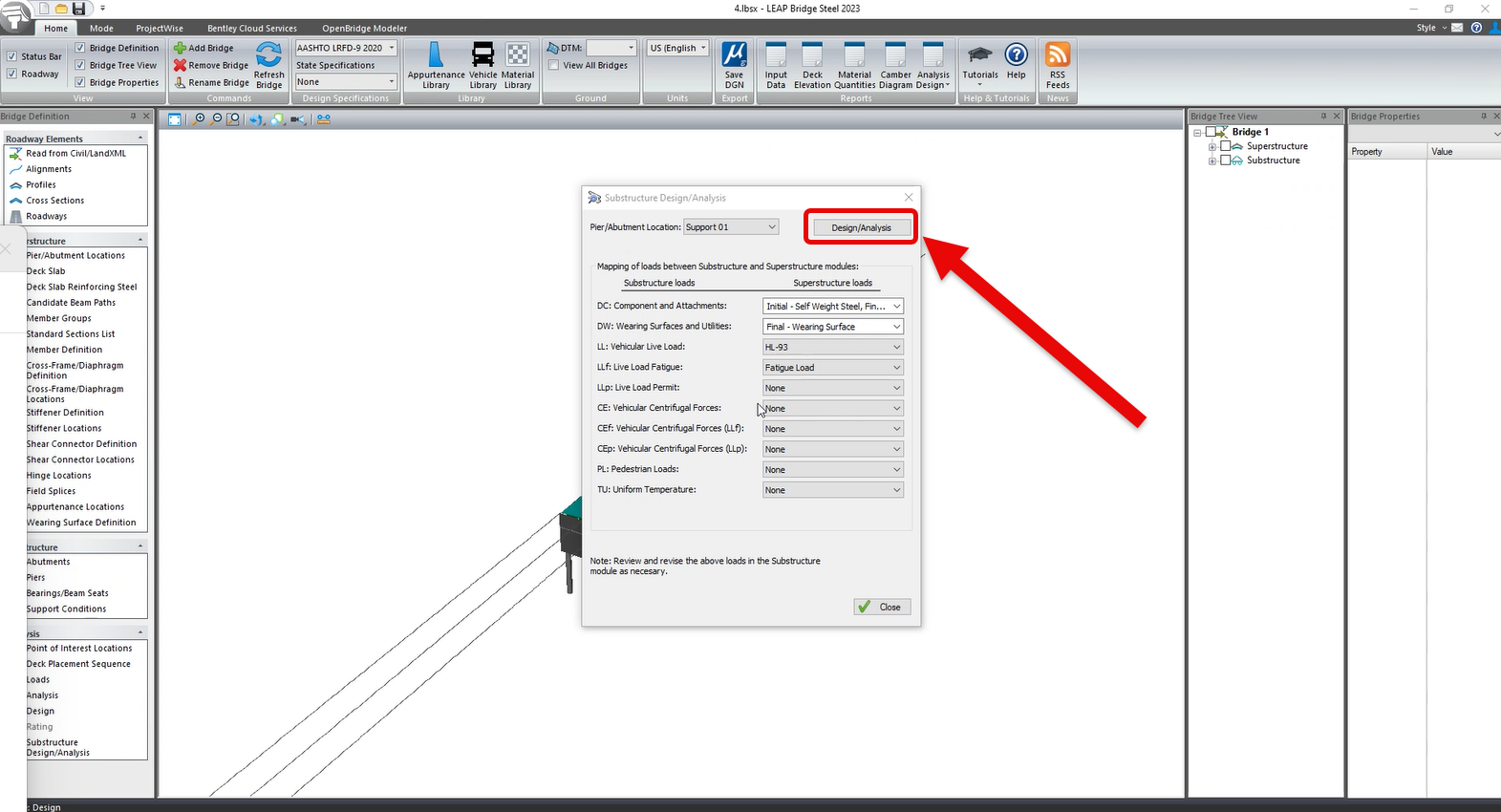Click the rotate view viewport icon

pyautogui.click(x=257, y=119)
